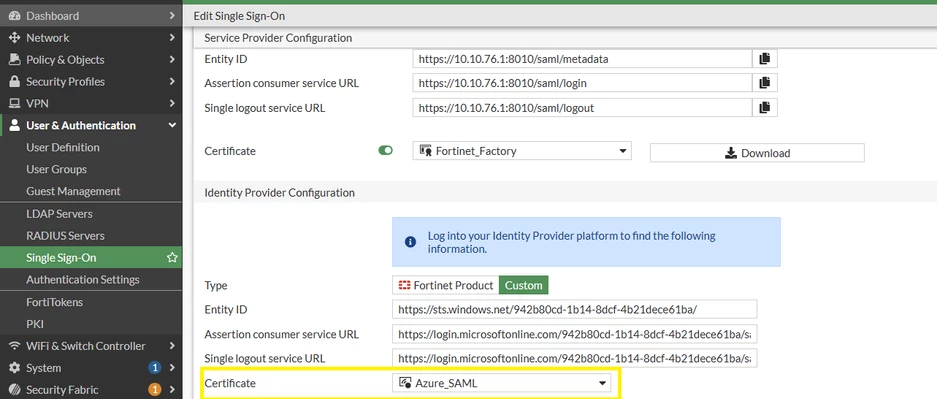Open the Azure_SAML certificate dropdown
Screen dimensions: 937x399
click(502, 383)
